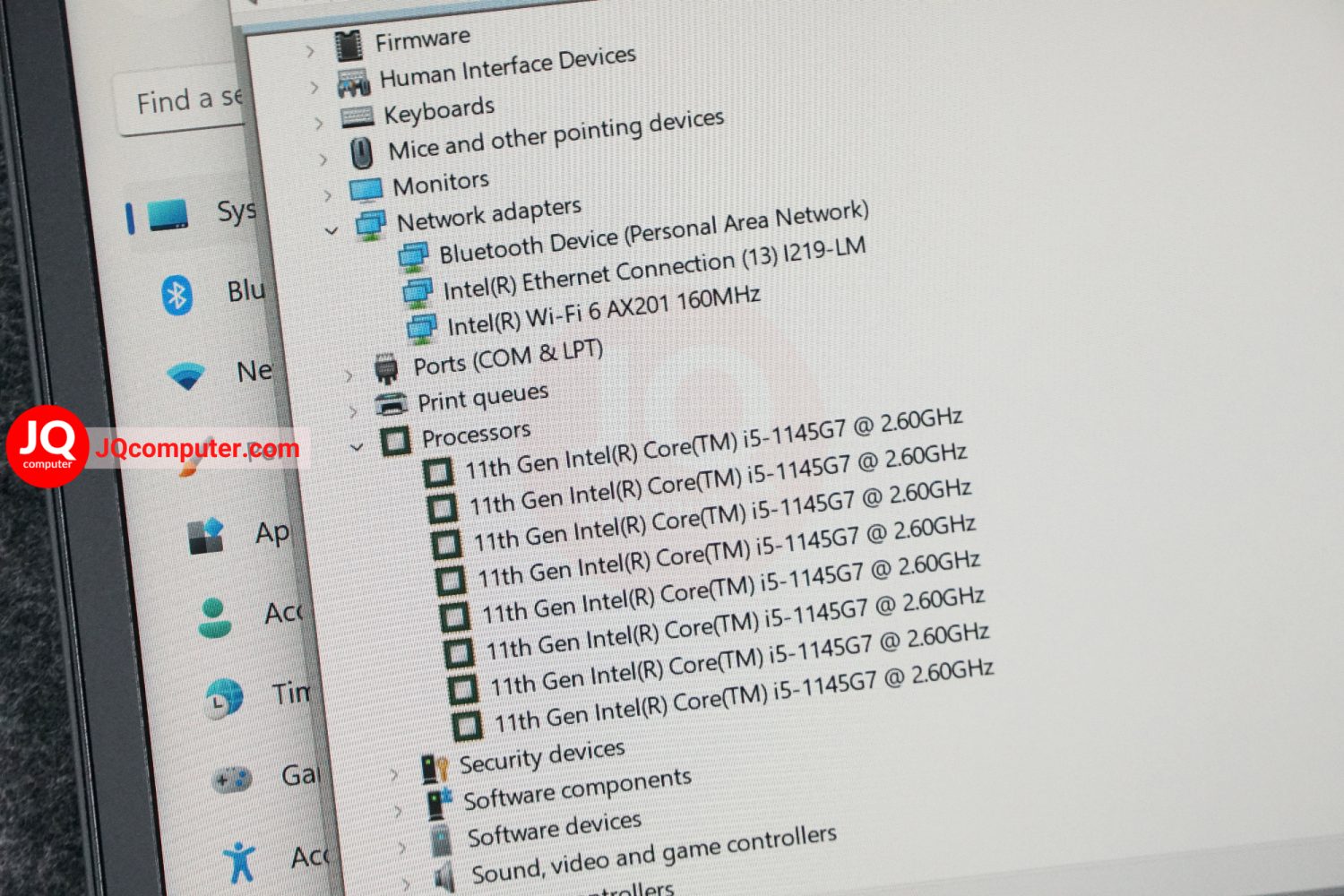Click the Firmware chip icon
1344x896 pixels.
tap(349, 45)
